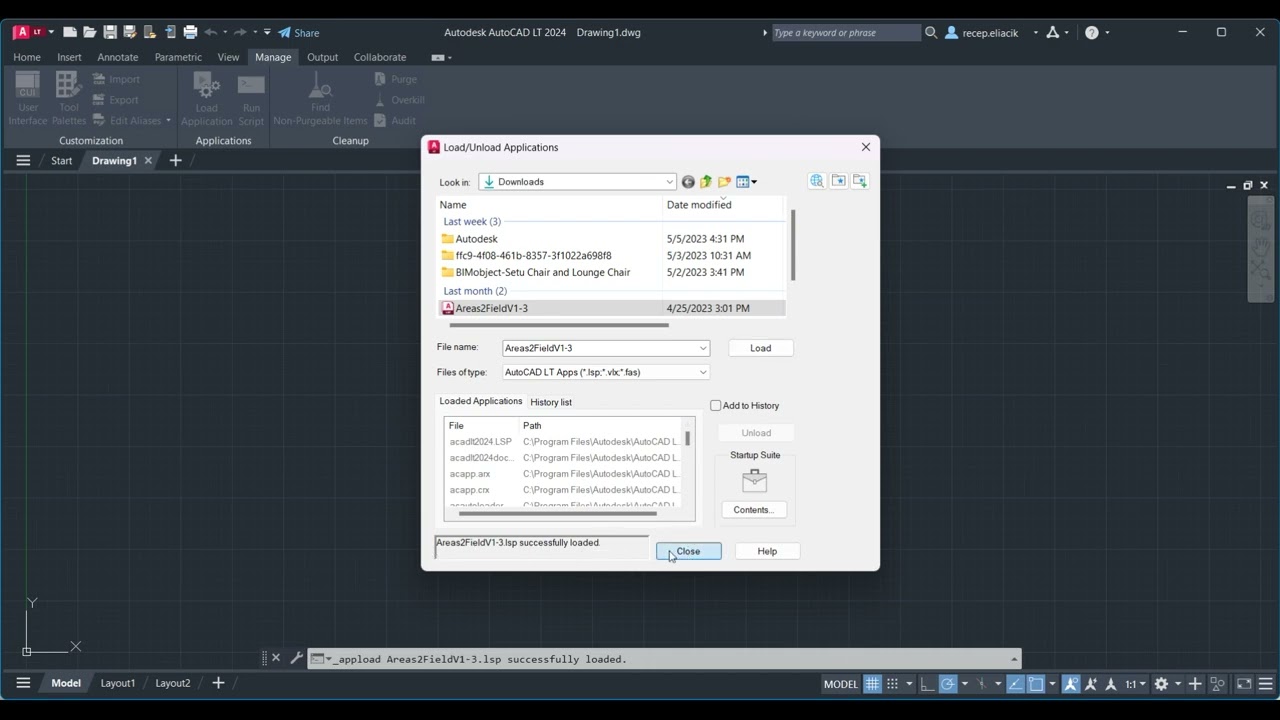Select the Areas2FieldV1-3 file row

click(x=612, y=308)
